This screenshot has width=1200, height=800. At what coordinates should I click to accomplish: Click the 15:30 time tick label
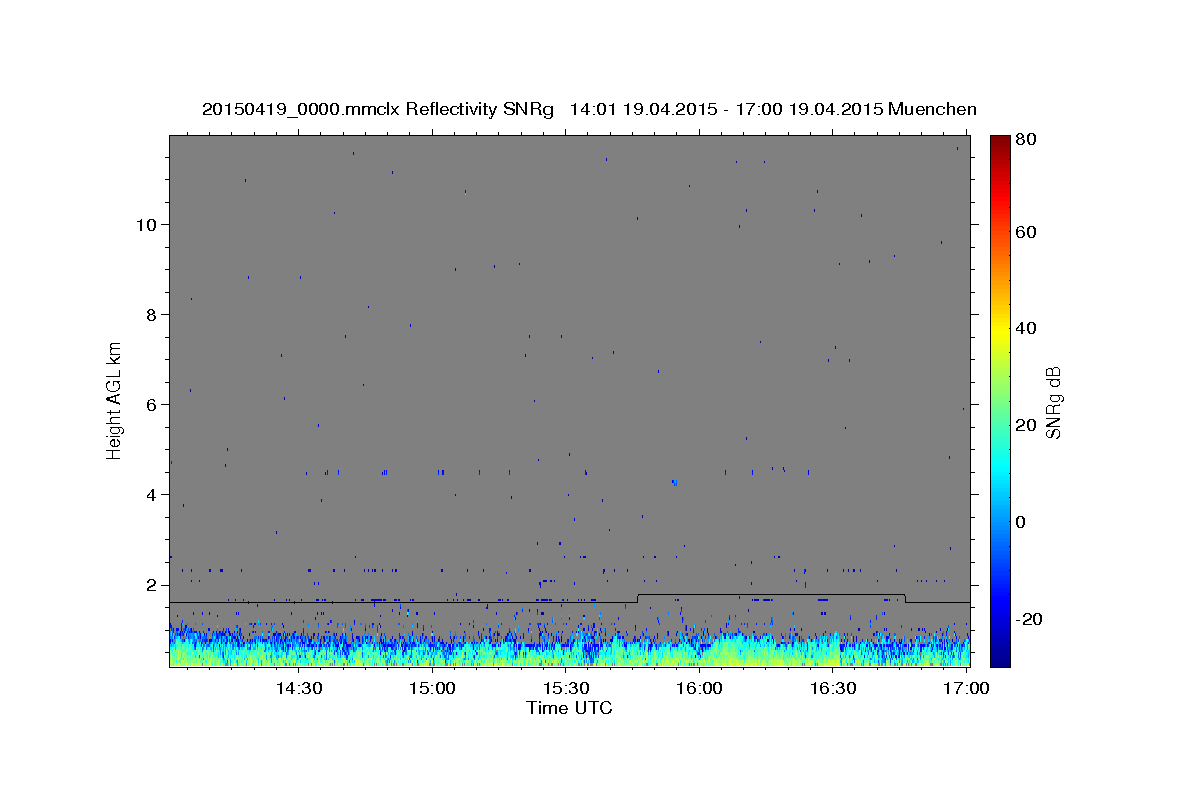point(565,688)
